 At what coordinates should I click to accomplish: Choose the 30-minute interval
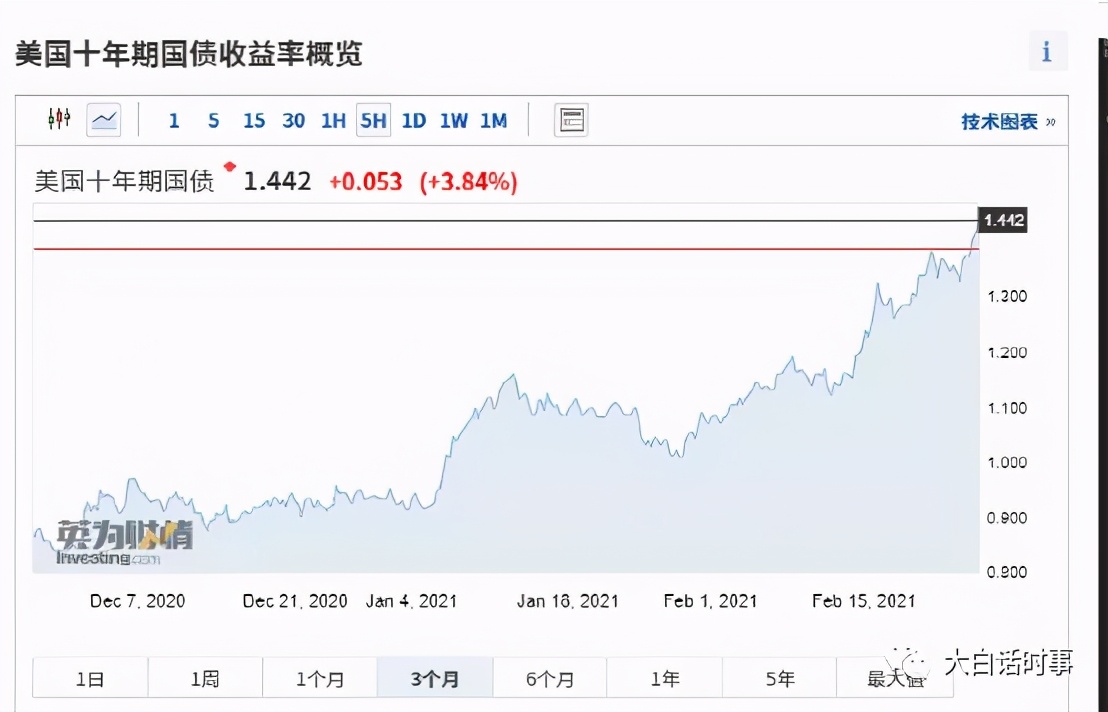[293, 119]
